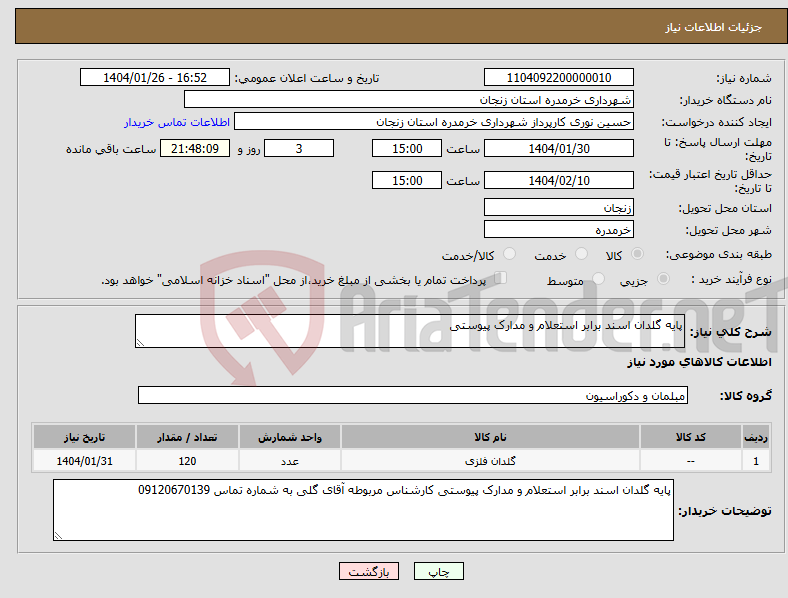Click the delivery province field زنجان
The image size is (788, 598).
(559, 207)
